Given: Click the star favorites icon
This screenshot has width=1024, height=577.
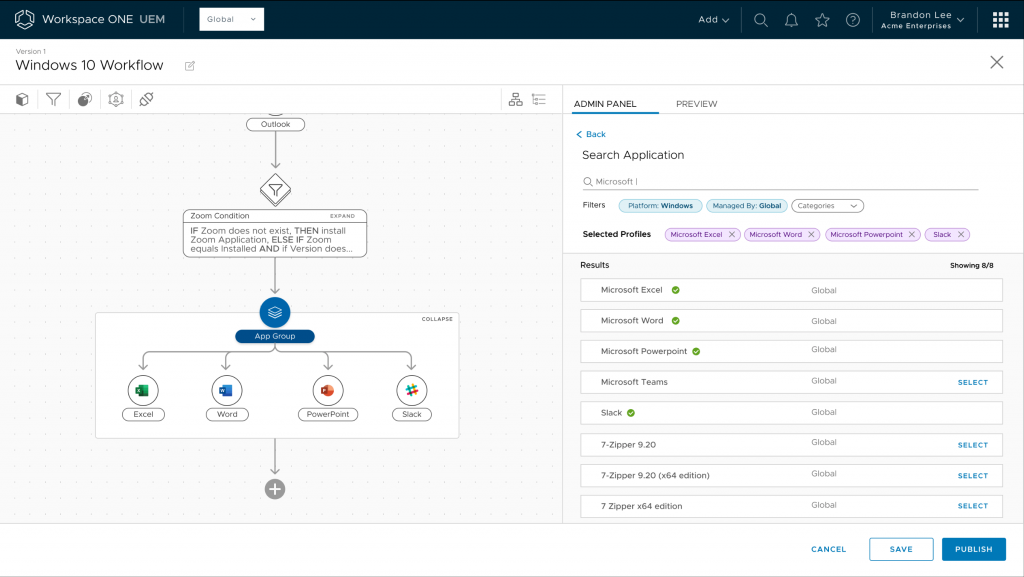Looking at the screenshot, I should click(x=822, y=20).
